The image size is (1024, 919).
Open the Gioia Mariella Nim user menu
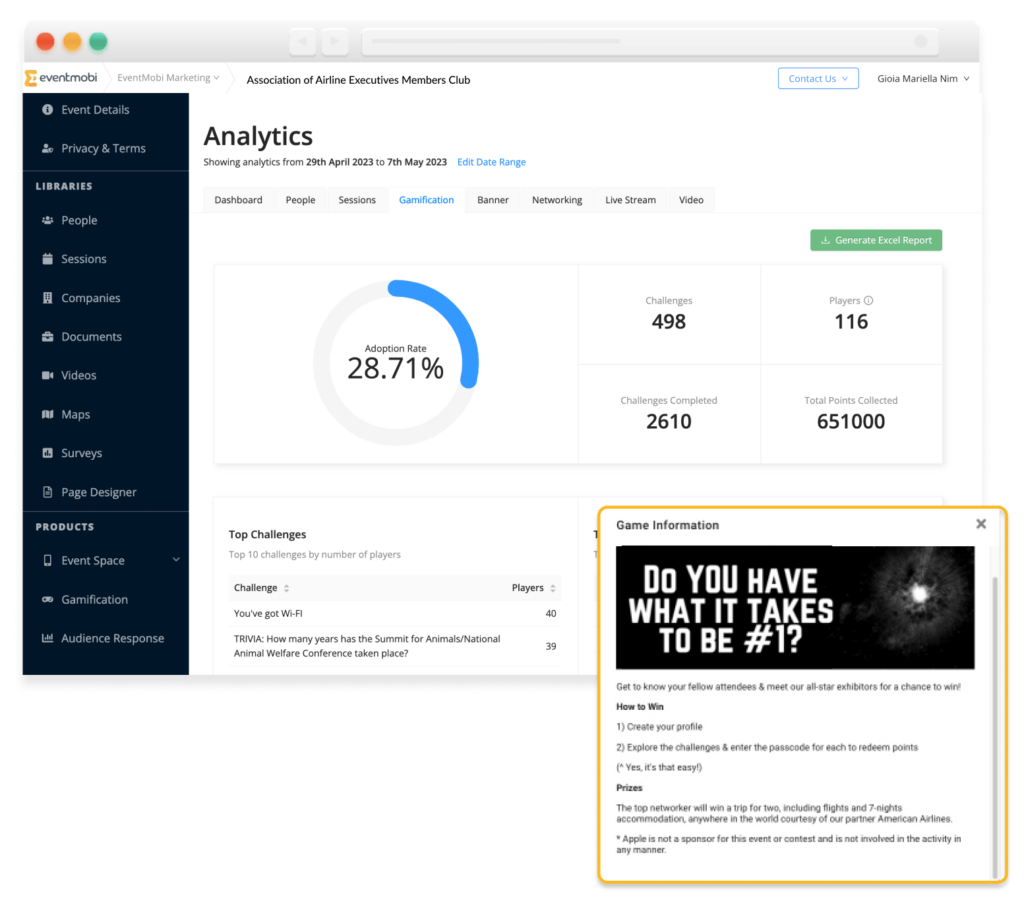click(923, 78)
